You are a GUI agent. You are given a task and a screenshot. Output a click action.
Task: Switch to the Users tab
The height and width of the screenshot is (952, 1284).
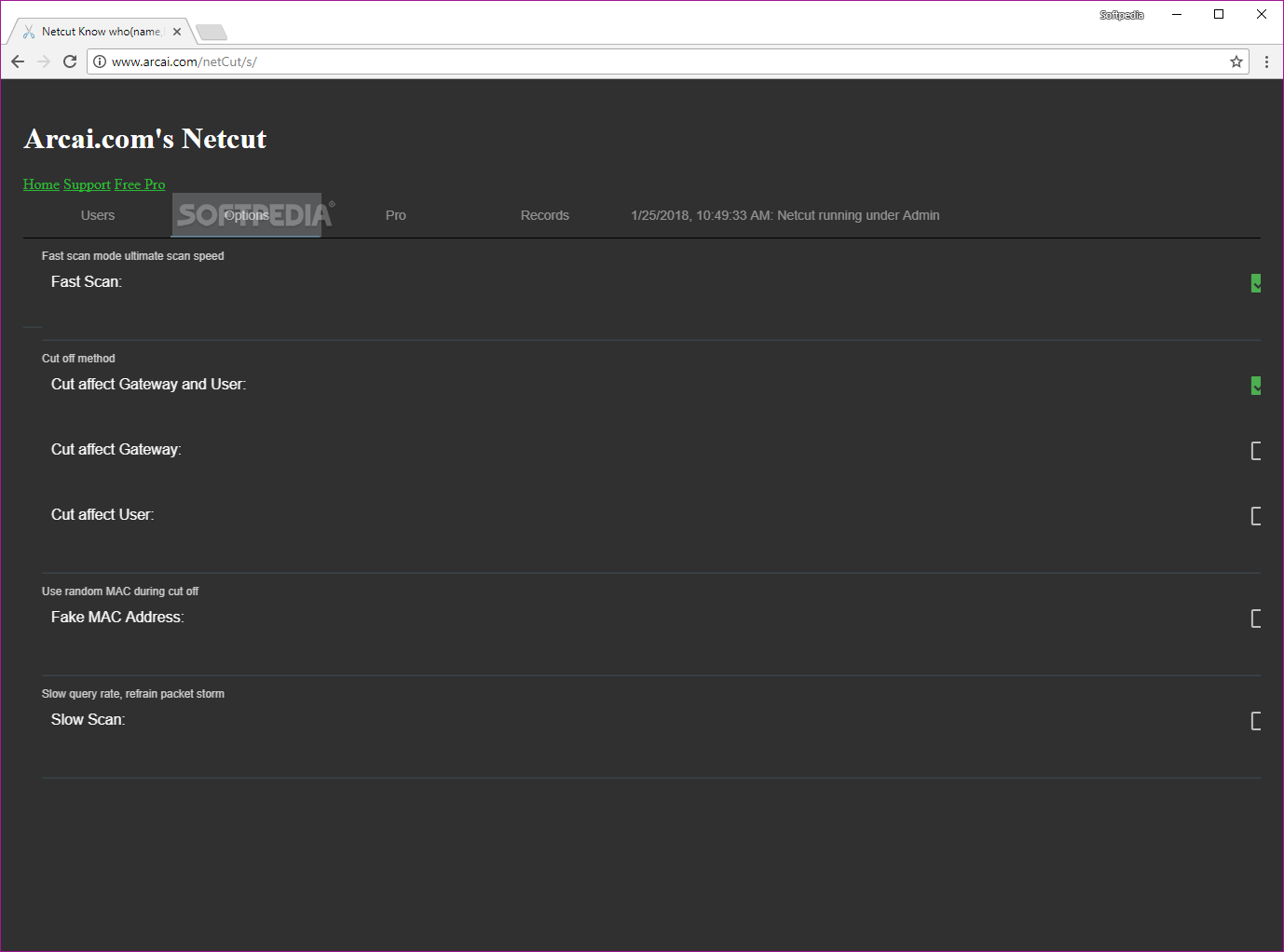point(98,215)
